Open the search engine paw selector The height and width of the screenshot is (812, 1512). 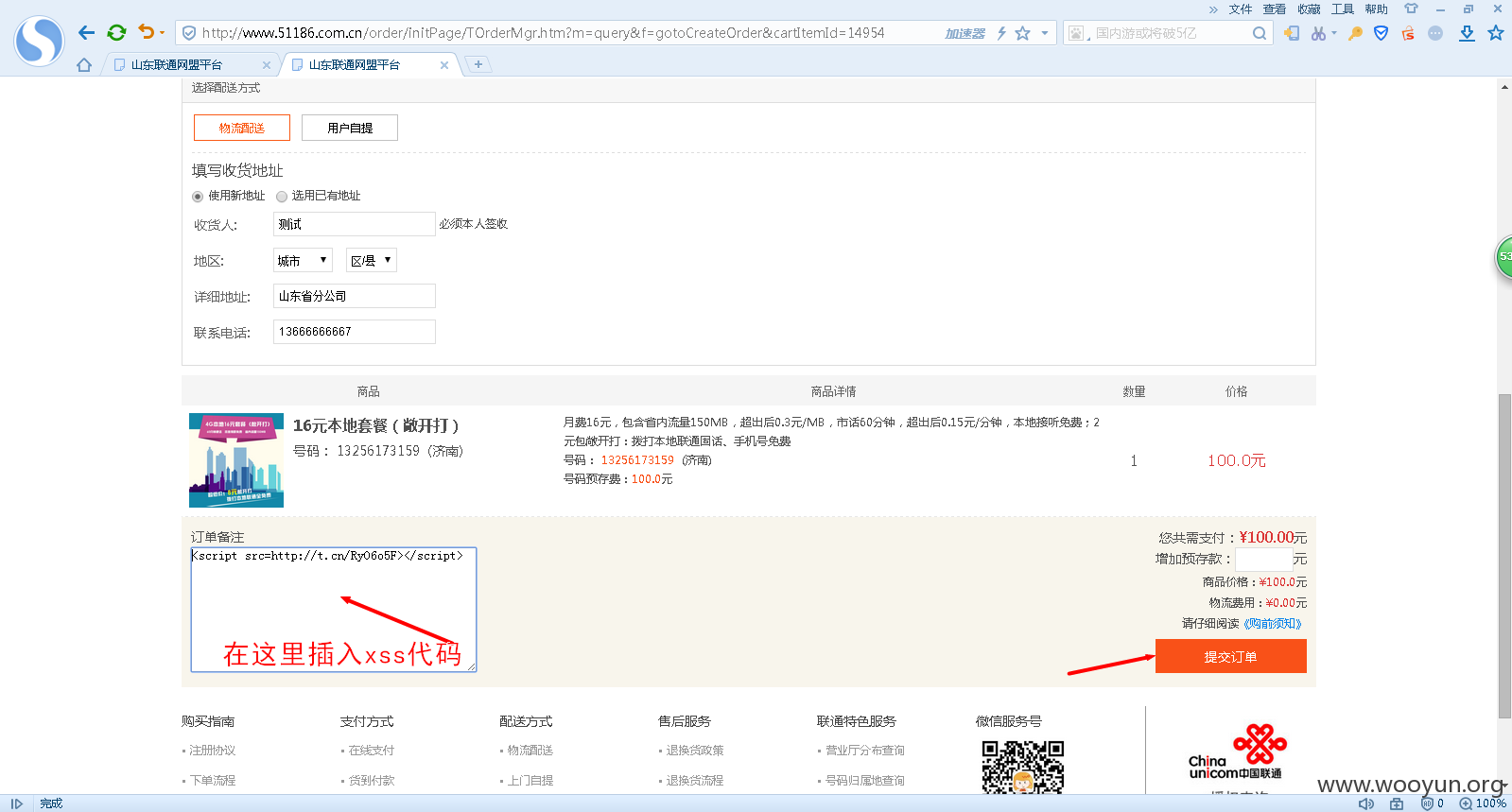(x=1076, y=33)
